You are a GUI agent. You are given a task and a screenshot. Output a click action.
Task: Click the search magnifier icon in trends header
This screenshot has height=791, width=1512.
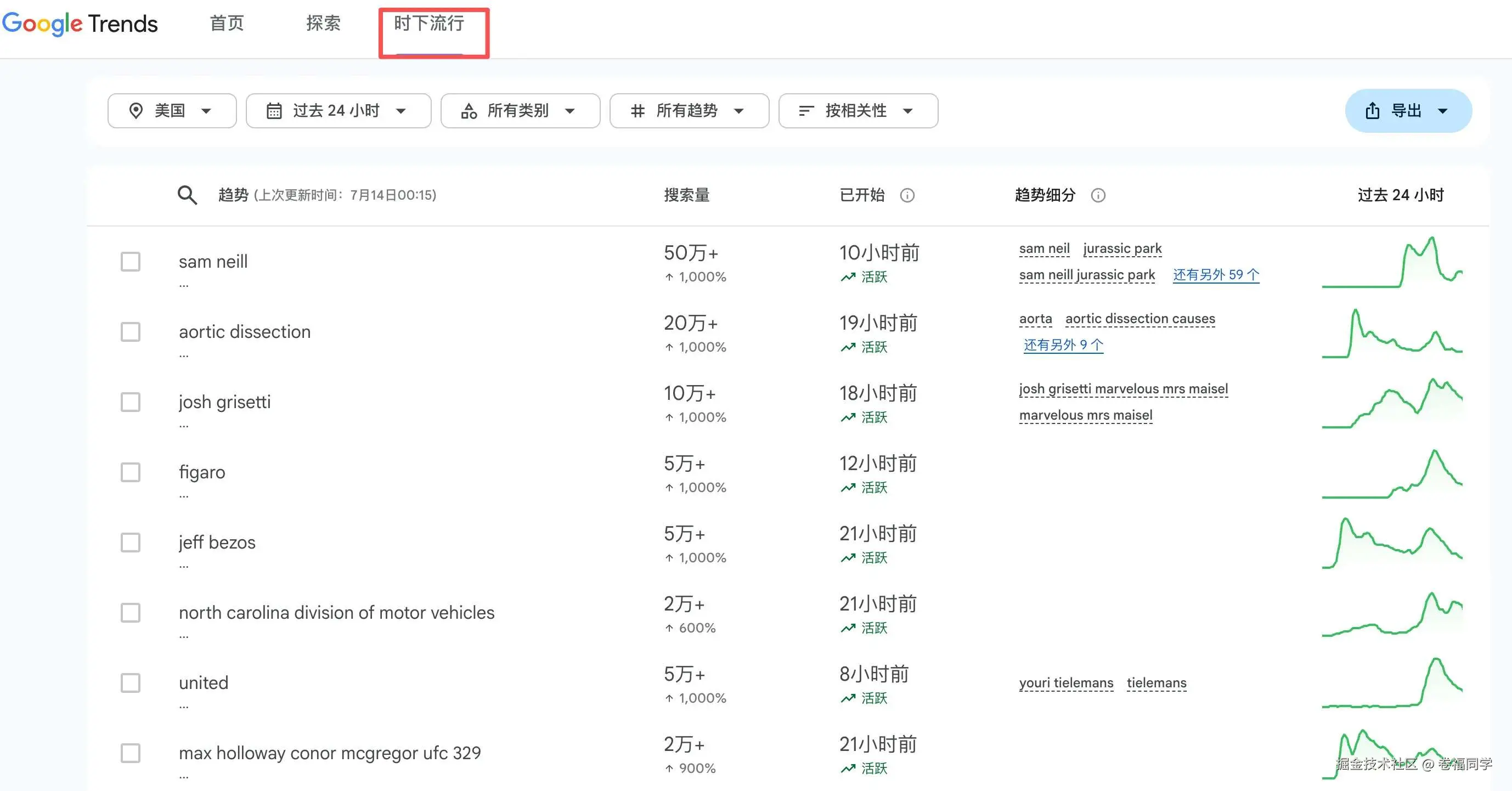[x=187, y=195]
